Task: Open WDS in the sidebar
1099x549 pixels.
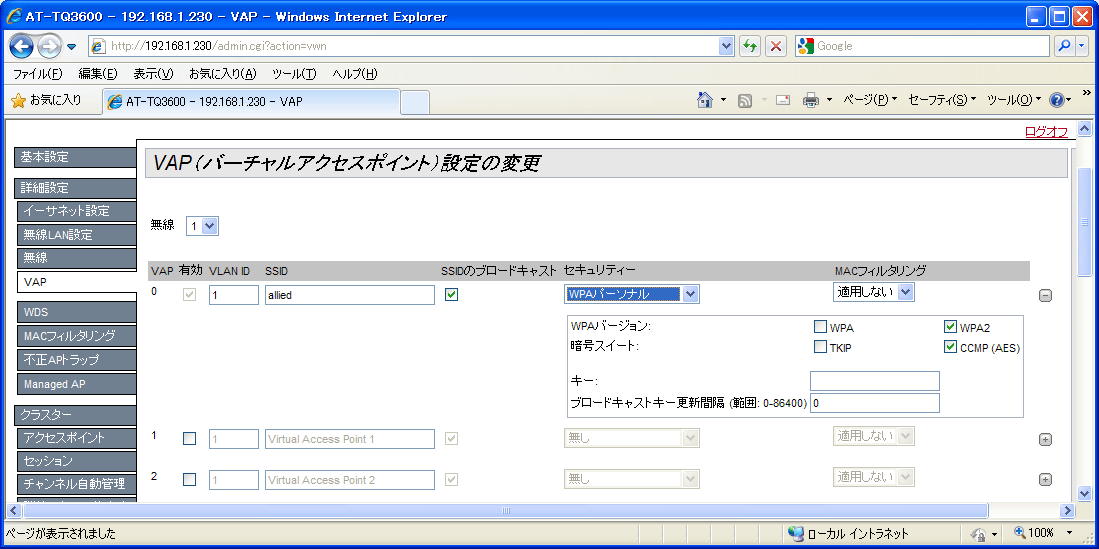Action: (76, 312)
